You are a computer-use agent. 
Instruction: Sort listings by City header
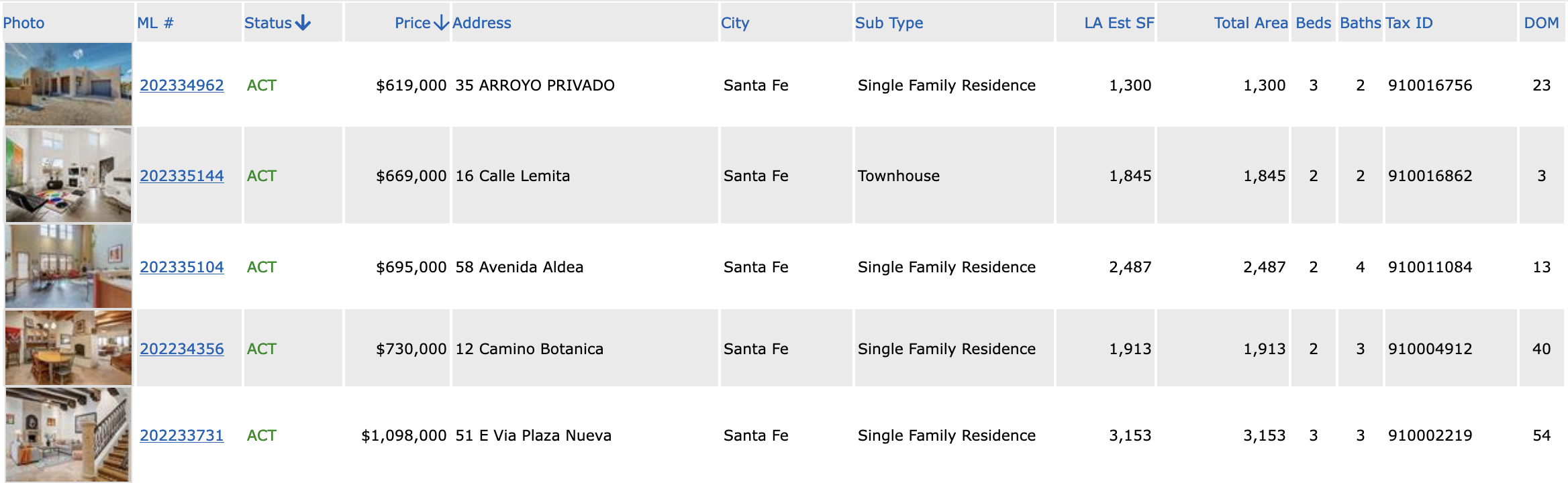(x=735, y=23)
